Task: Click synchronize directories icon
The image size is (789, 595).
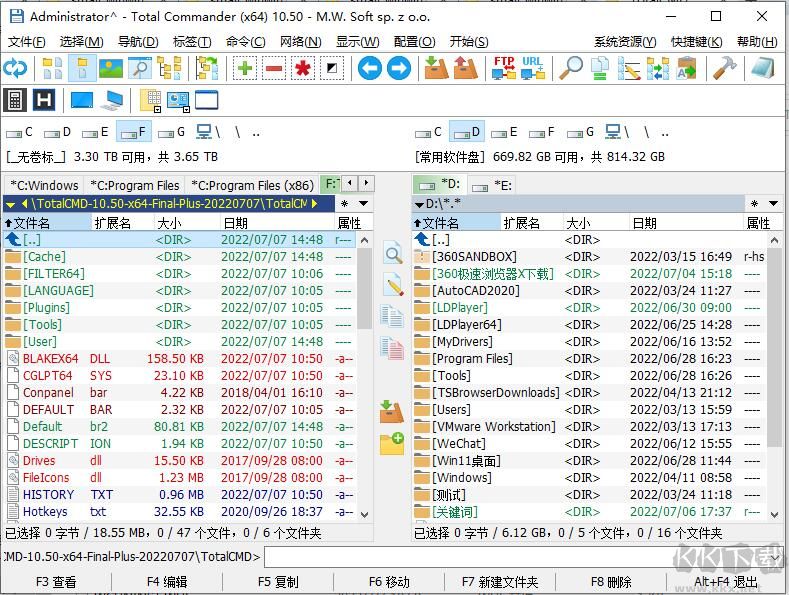Action: pyautogui.click(x=658, y=68)
